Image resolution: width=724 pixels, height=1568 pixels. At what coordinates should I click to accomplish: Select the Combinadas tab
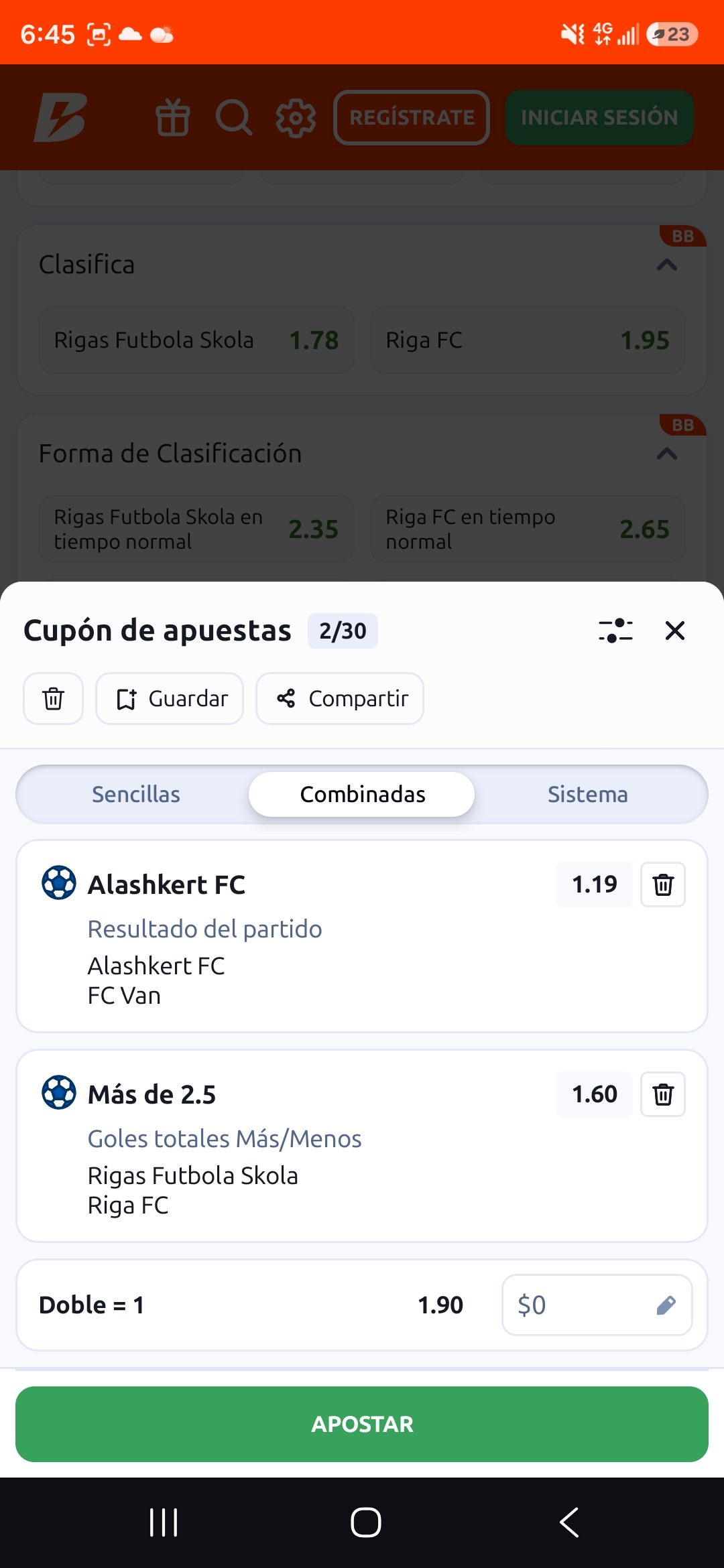tap(362, 794)
